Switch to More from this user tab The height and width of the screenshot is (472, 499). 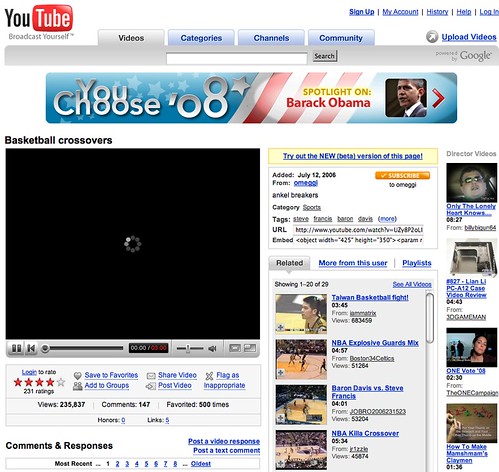[x=353, y=263]
